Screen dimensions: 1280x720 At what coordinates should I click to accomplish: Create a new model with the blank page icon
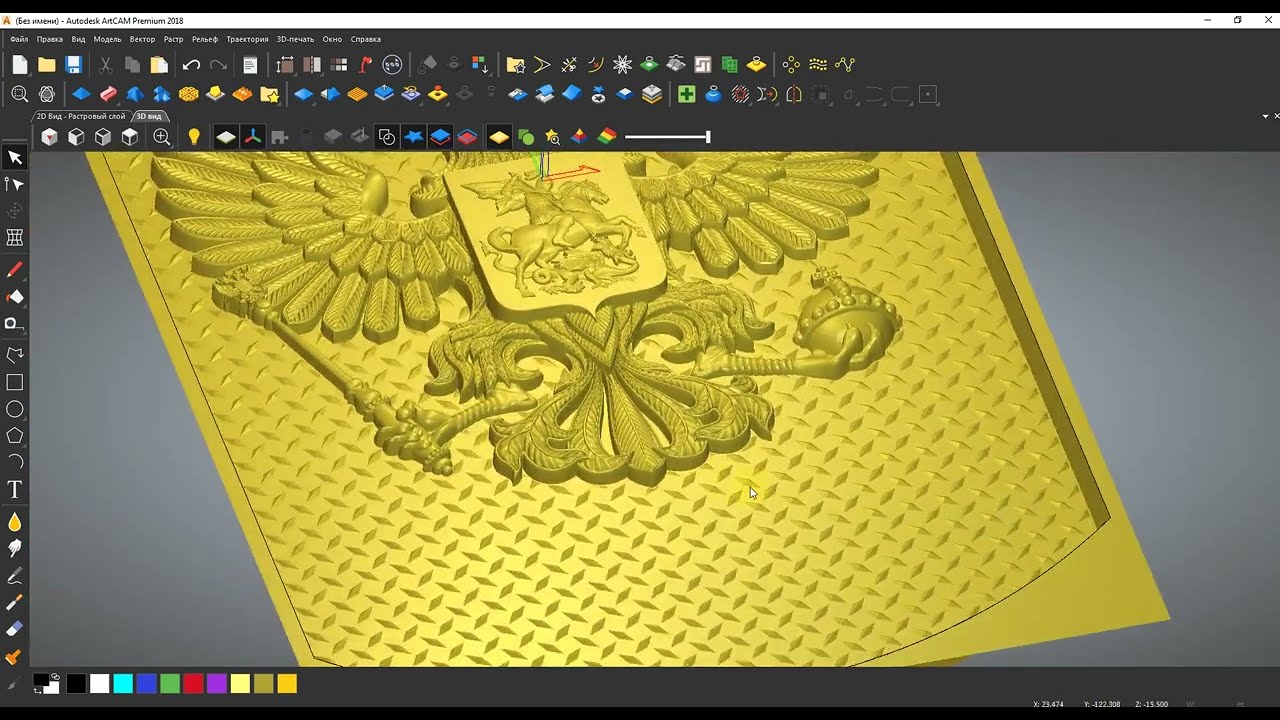coord(20,65)
